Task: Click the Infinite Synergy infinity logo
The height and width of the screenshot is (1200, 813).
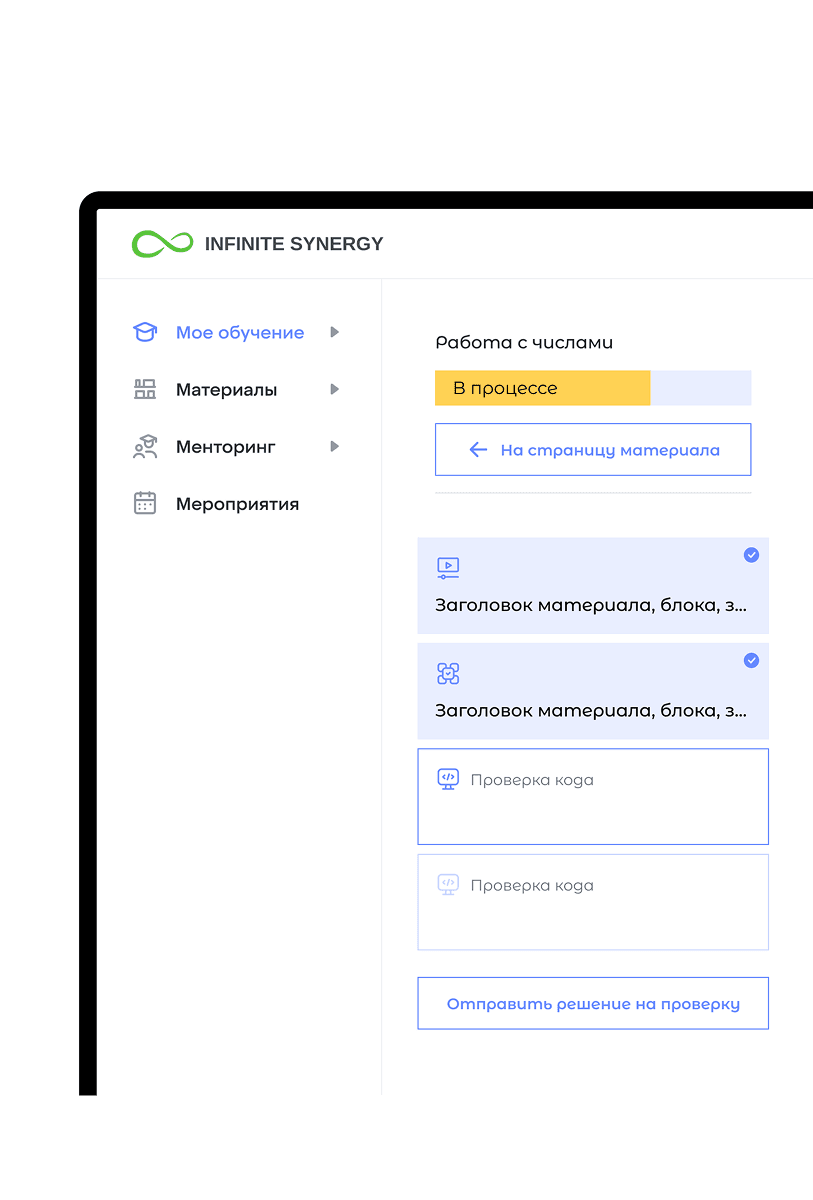Action: coord(161,244)
